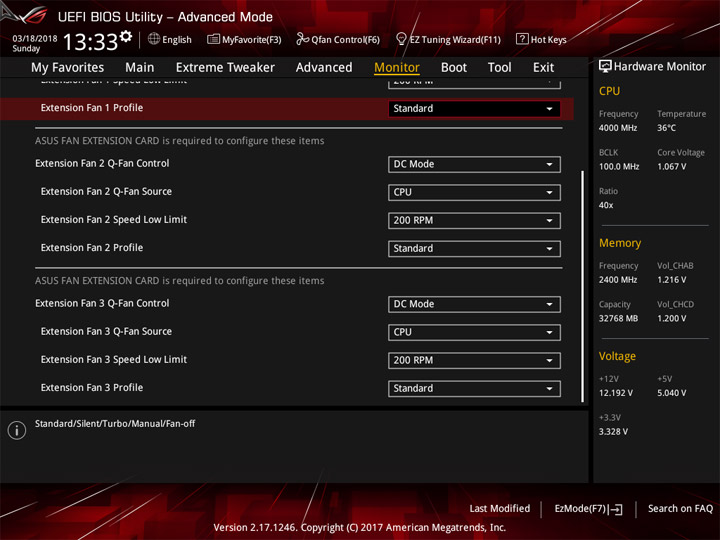Open Extension Fan 2 Speed Low Limit dropdown

click(x=474, y=220)
